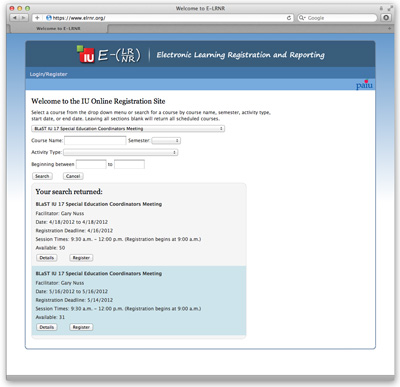Open the Login/Register menu link
Screen dimensions: 400x387
(x=49, y=74)
